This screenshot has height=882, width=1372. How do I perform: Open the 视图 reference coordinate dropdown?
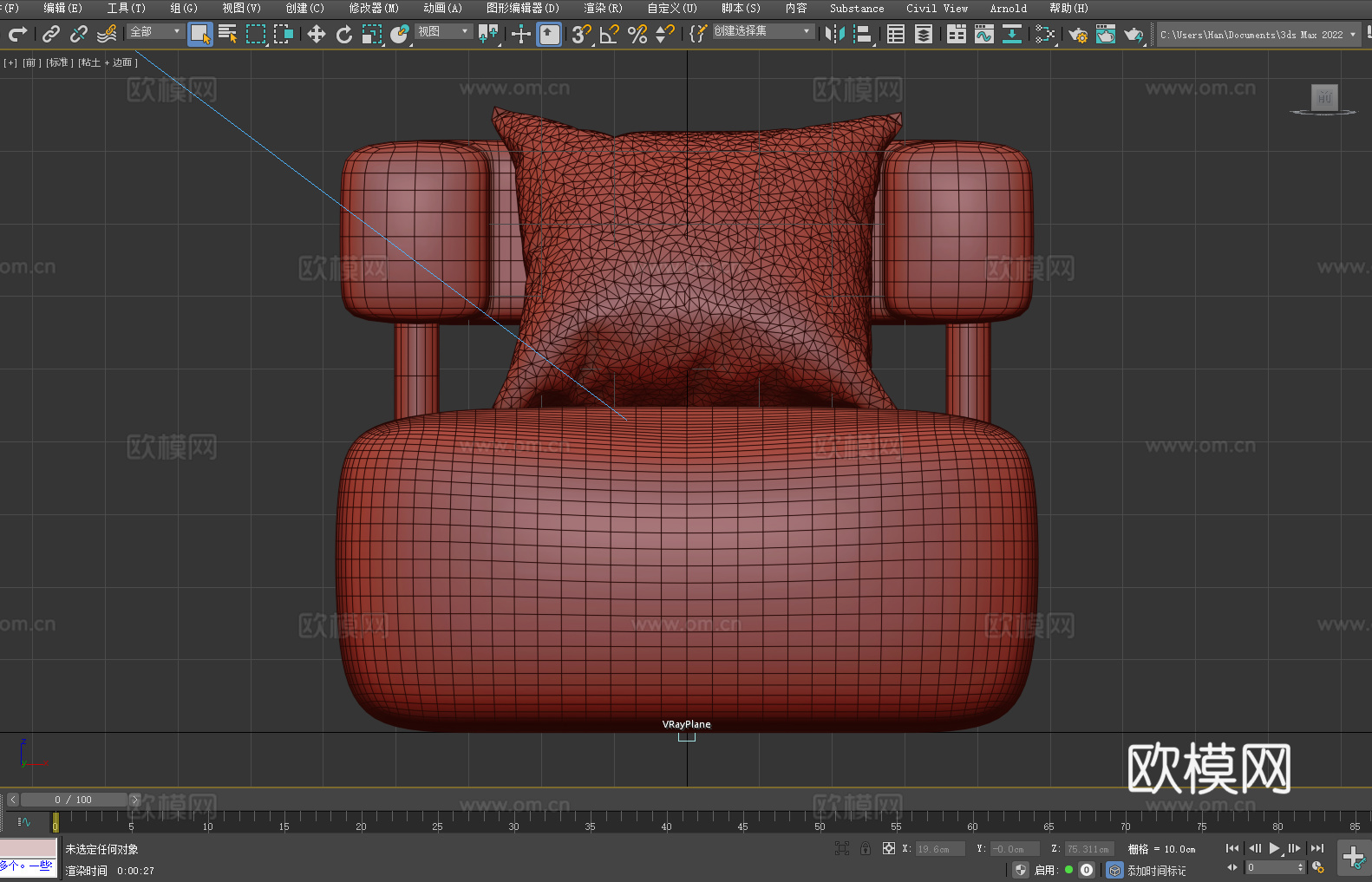[444, 31]
